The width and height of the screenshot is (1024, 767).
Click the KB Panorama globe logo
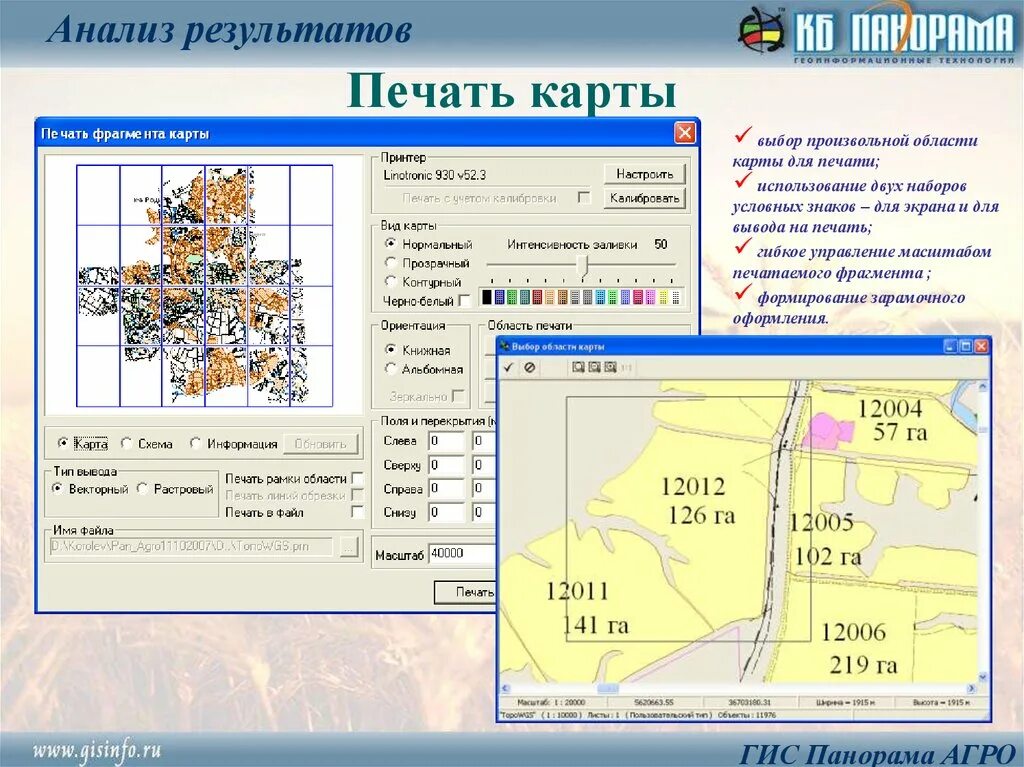click(761, 31)
